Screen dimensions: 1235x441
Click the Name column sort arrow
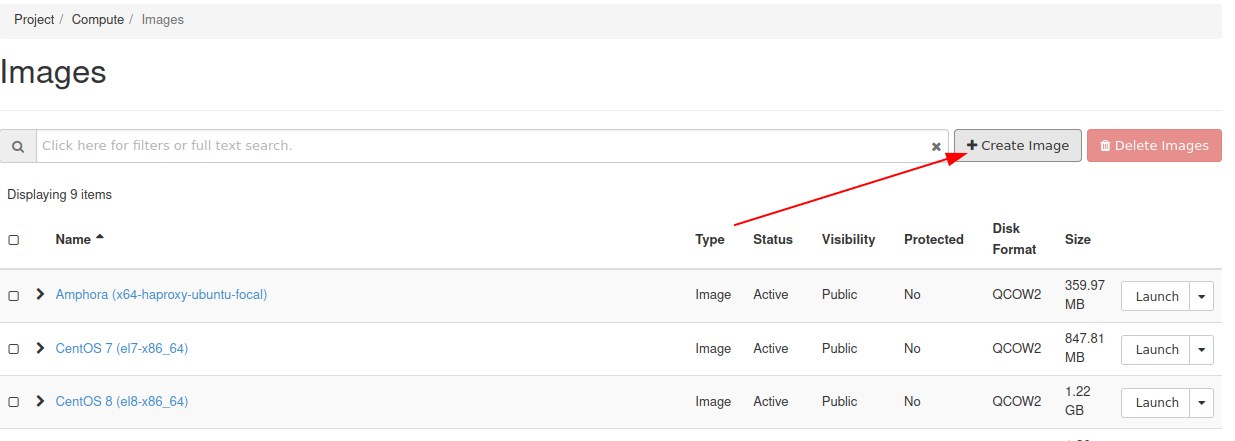point(100,238)
